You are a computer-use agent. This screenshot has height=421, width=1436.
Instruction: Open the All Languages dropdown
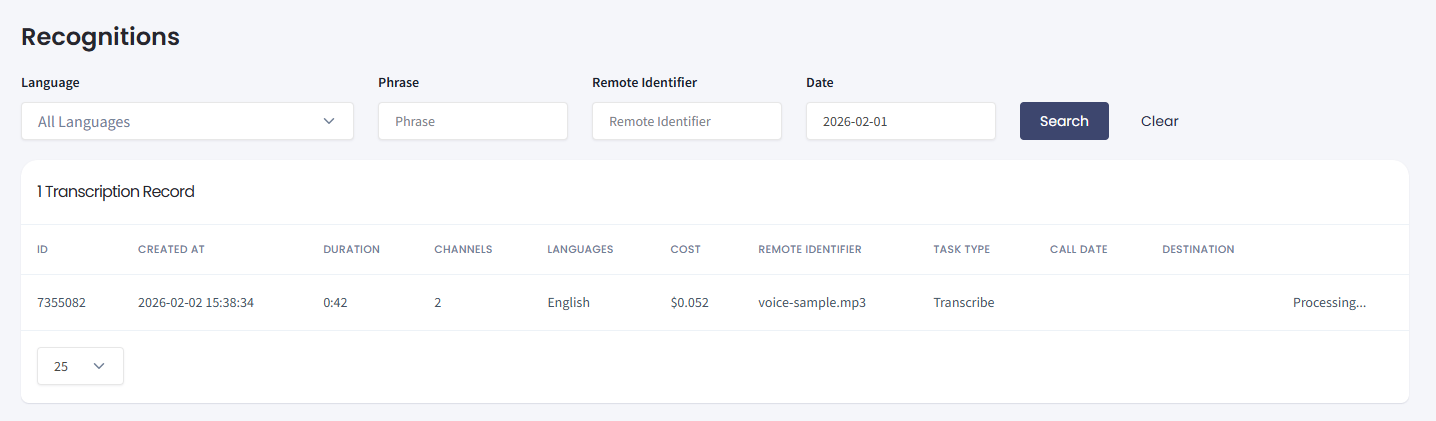point(187,121)
